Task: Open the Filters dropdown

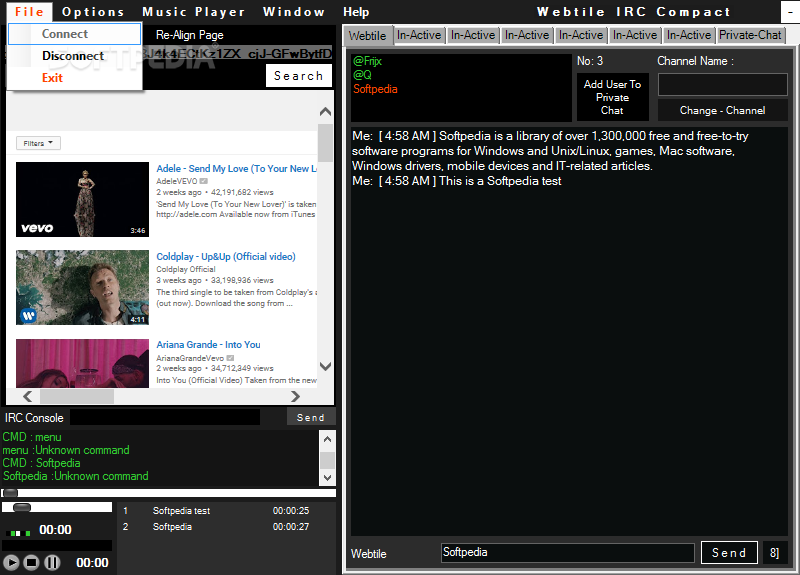Action: (38, 143)
